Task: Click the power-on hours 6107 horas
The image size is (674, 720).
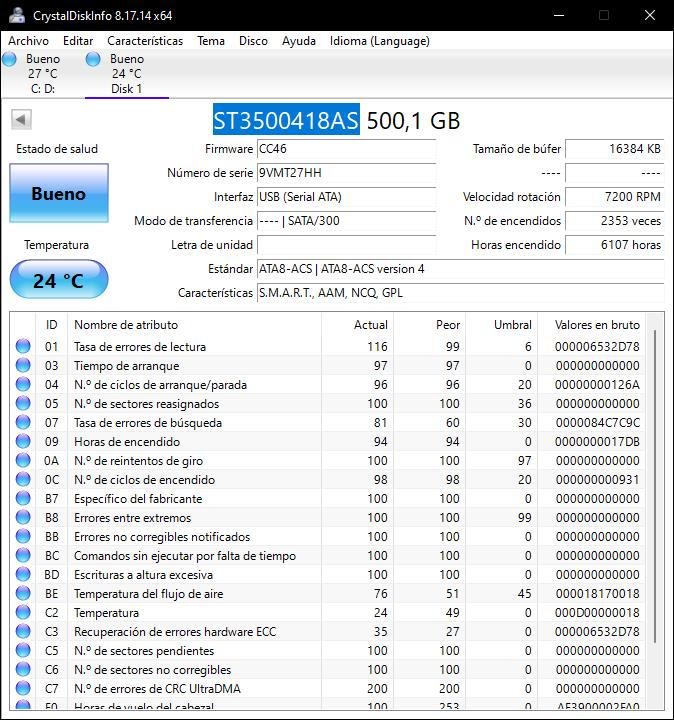Action: pyautogui.click(x=615, y=245)
